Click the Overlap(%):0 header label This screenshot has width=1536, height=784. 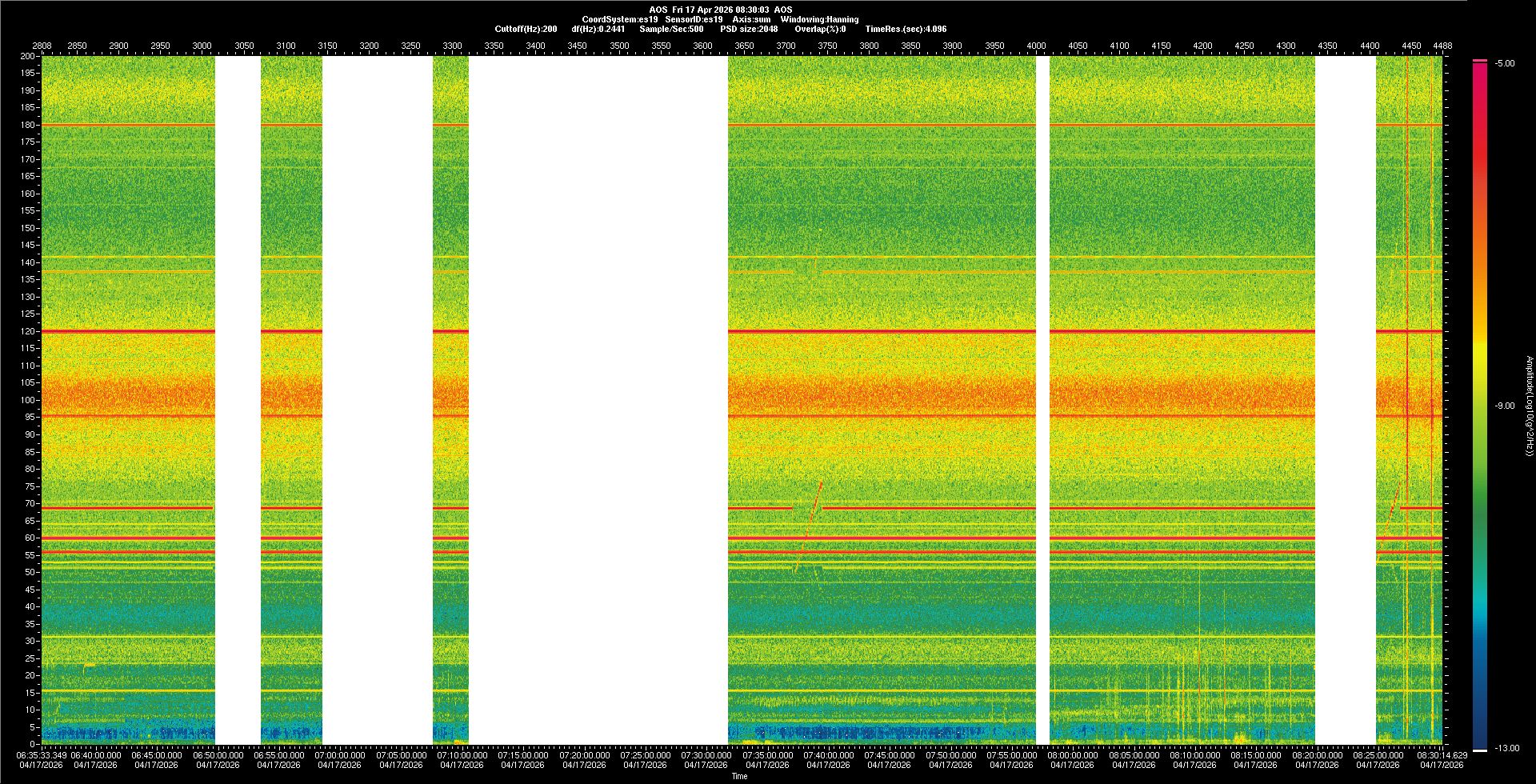(820, 29)
